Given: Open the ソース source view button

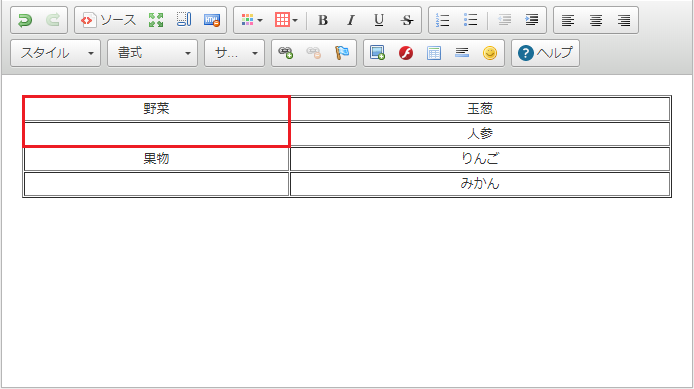Looking at the screenshot, I should (x=109, y=20).
